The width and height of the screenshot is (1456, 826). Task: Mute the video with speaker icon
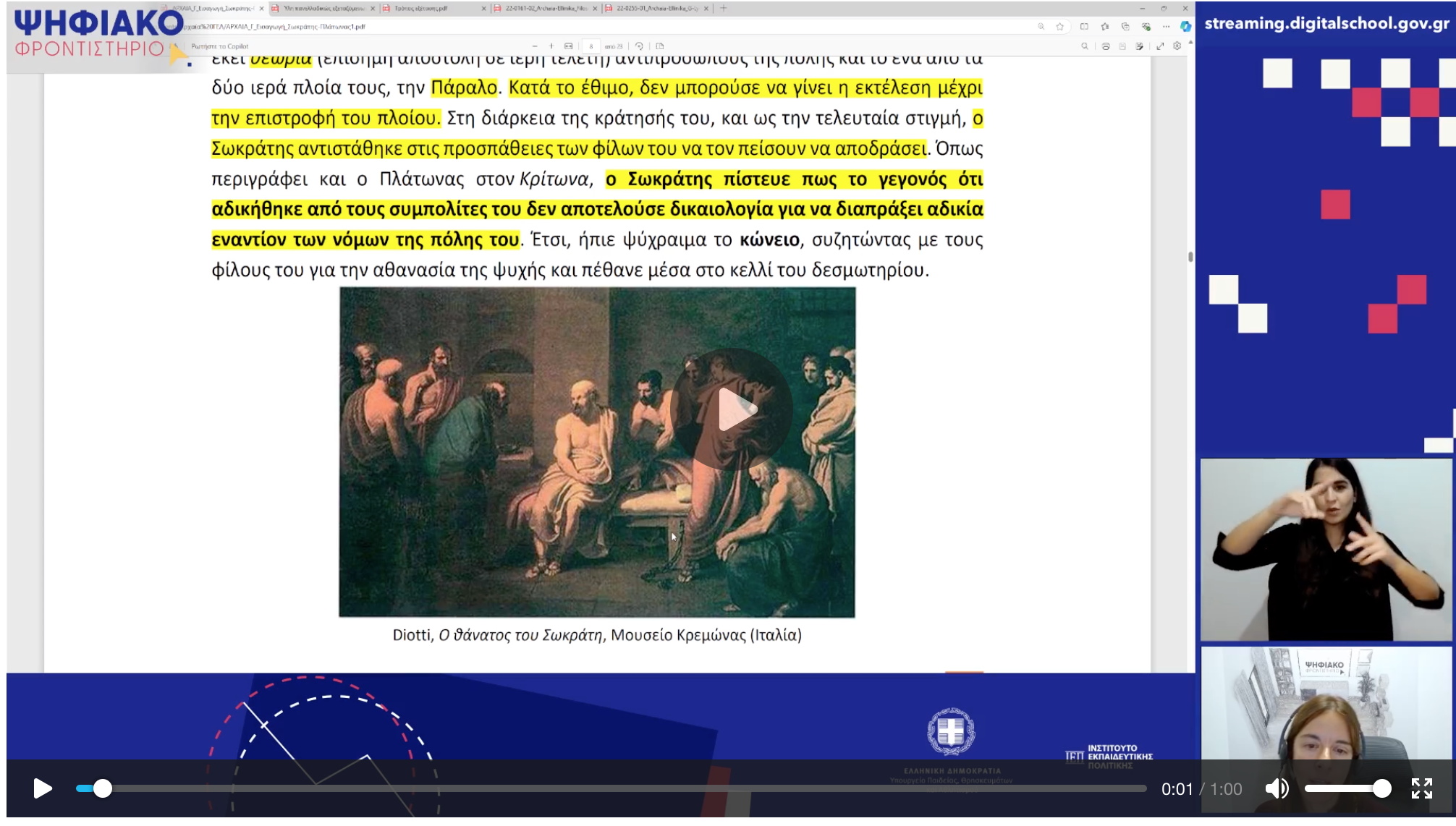1277,788
